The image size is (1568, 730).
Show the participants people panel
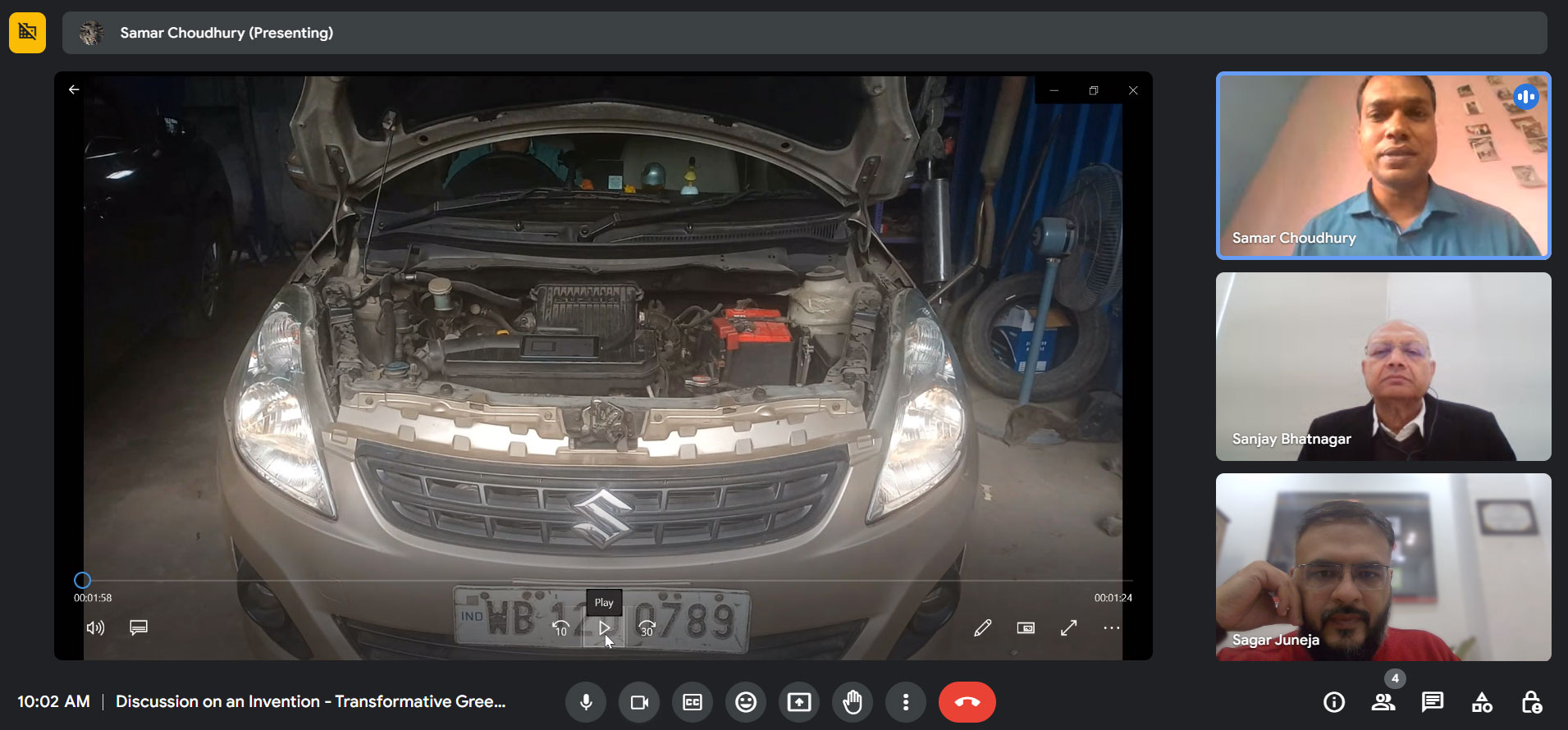[1383, 702]
